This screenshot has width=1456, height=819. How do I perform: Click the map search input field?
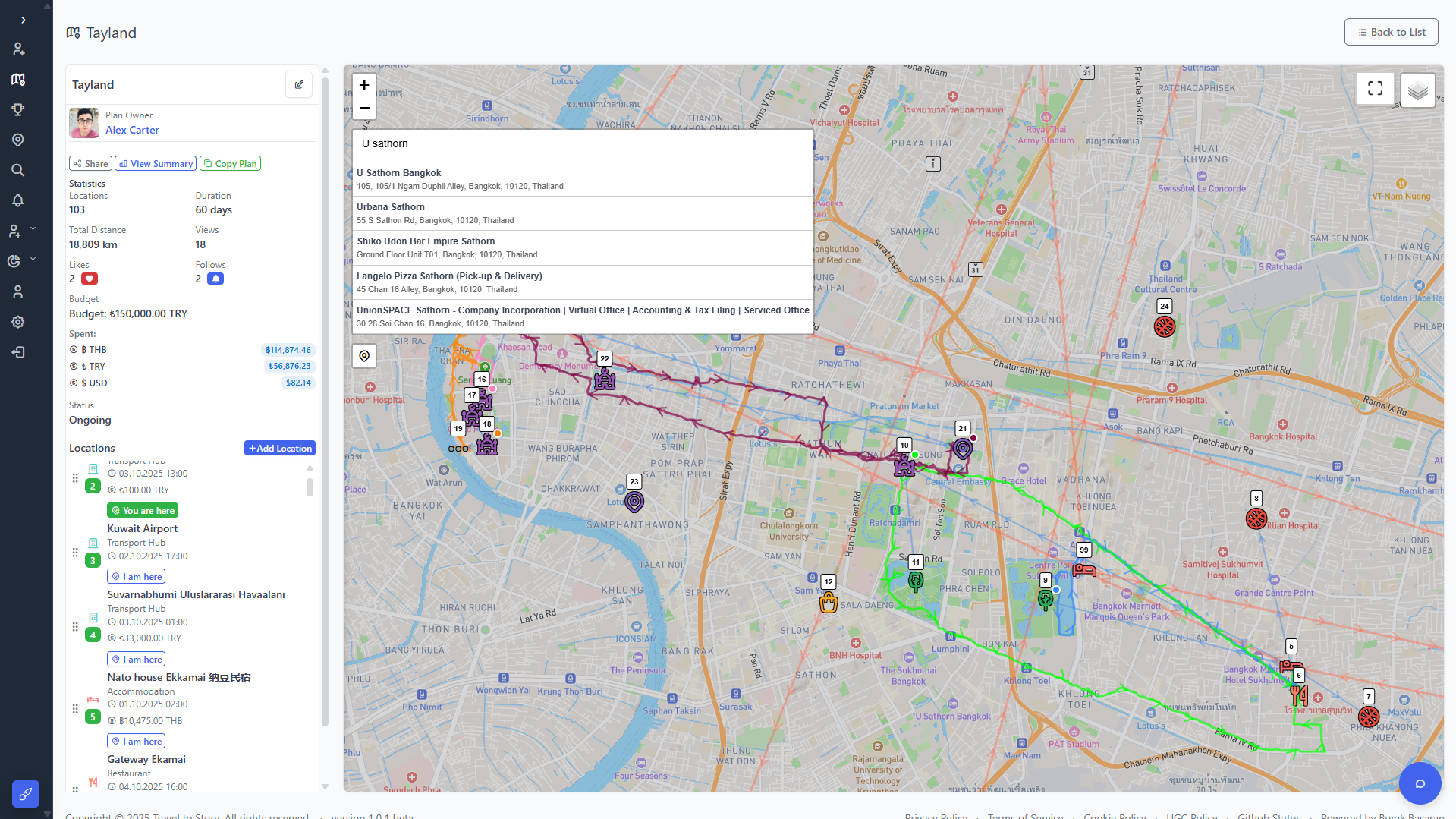pyautogui.click(x=583, y=143)
